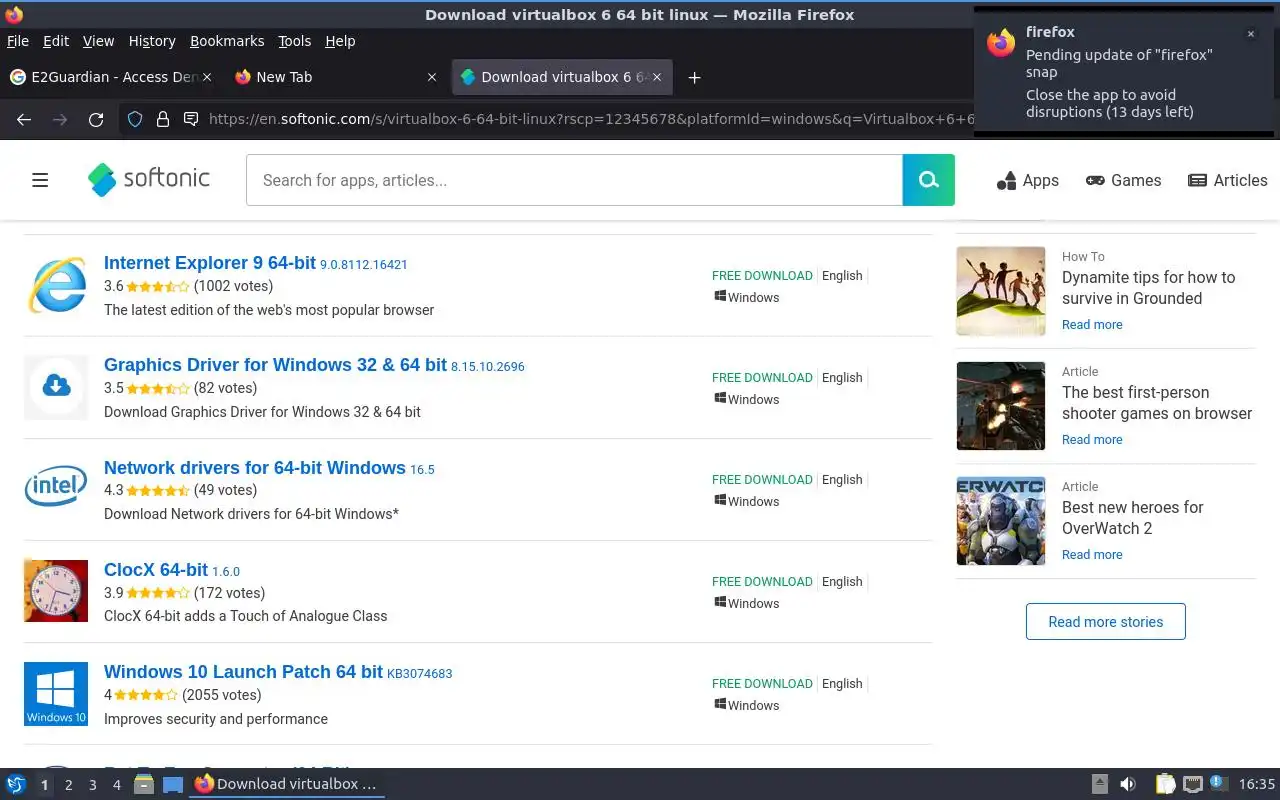1280x800 pixels.
Task: Open Internet Explorer 9 64-bit link
Action: pos(210,263)
